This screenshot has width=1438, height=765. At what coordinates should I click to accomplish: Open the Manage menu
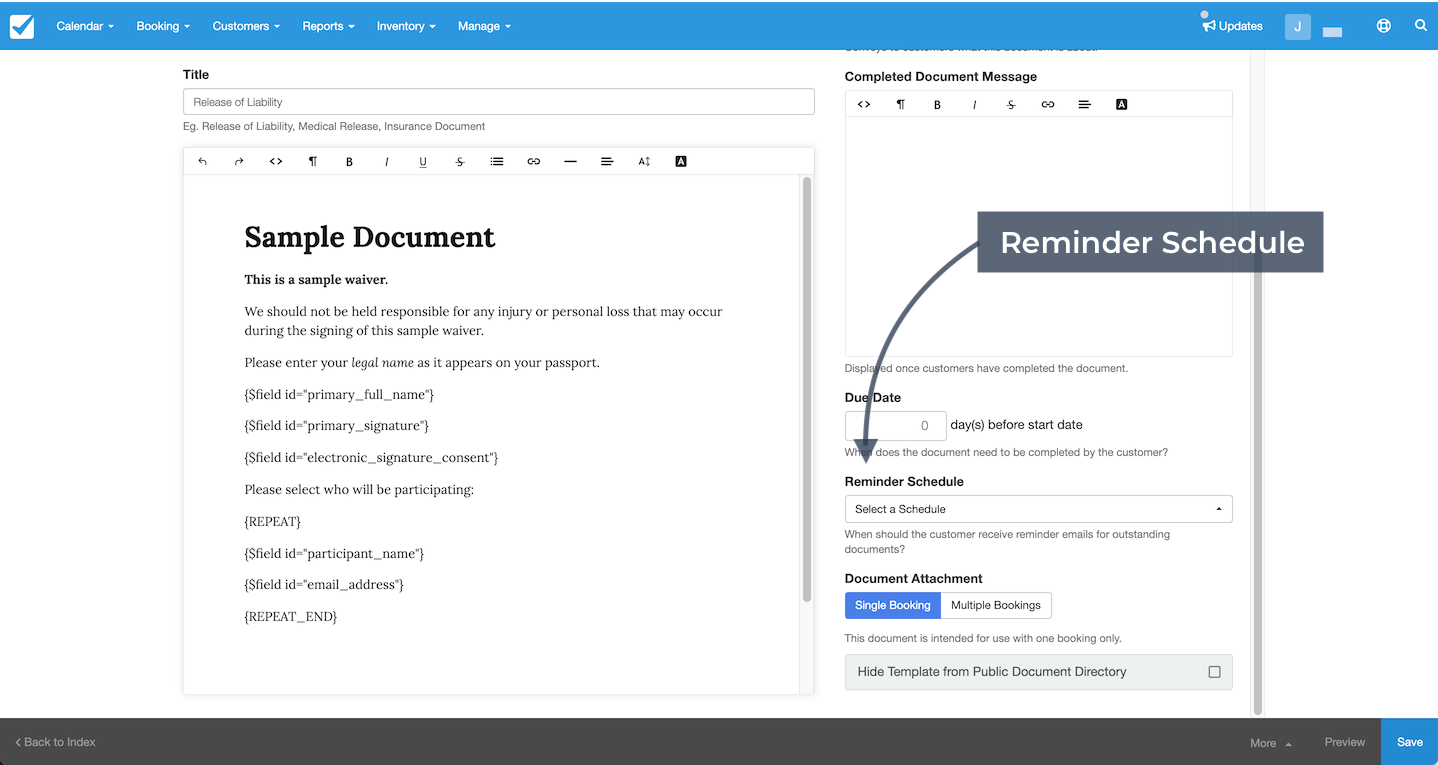pyautogui.click(x=484, y=26)
